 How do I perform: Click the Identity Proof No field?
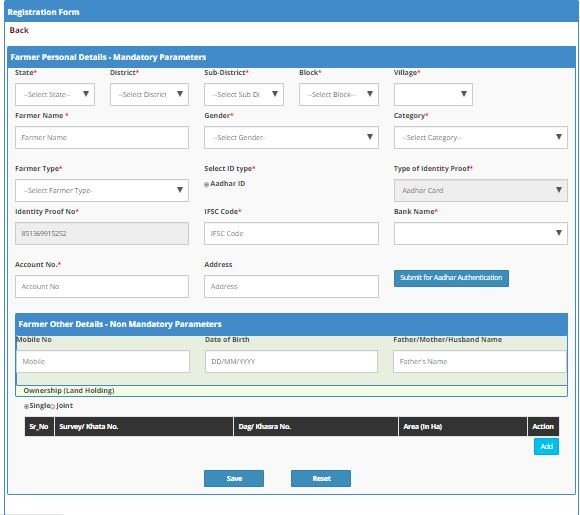click(102, 233)
